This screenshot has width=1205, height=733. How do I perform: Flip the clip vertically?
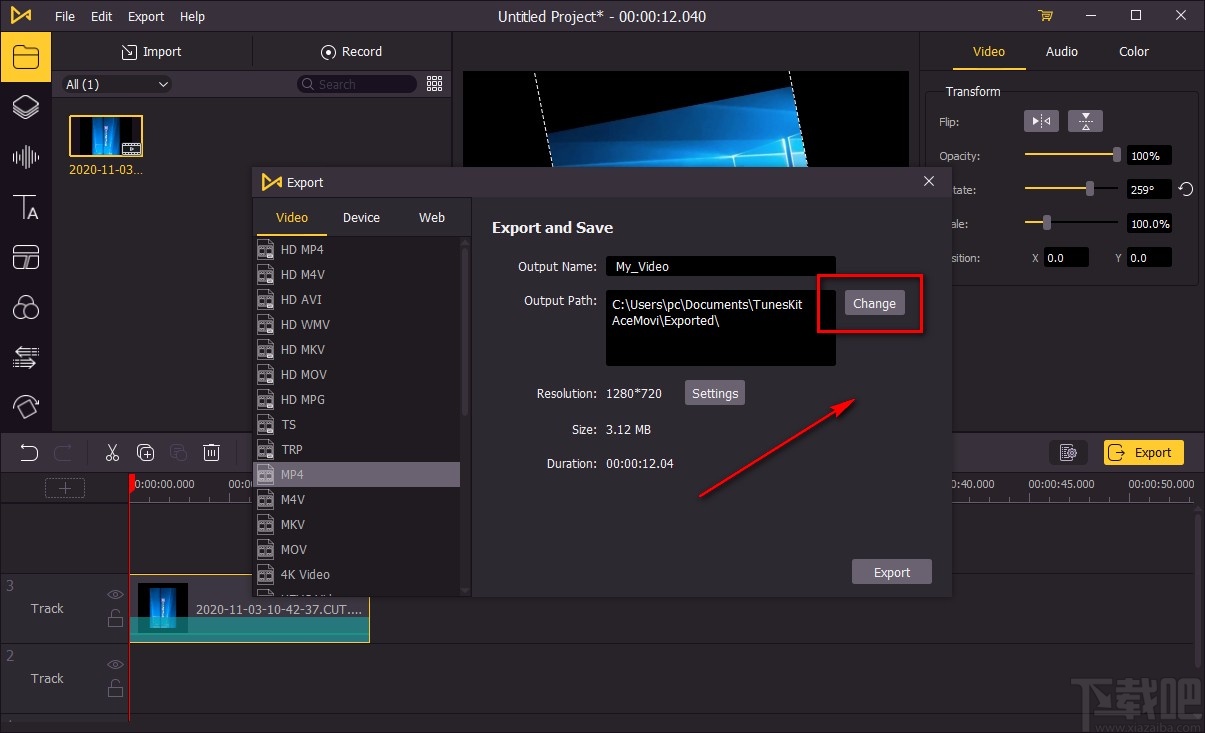(x=1085, y=121)
